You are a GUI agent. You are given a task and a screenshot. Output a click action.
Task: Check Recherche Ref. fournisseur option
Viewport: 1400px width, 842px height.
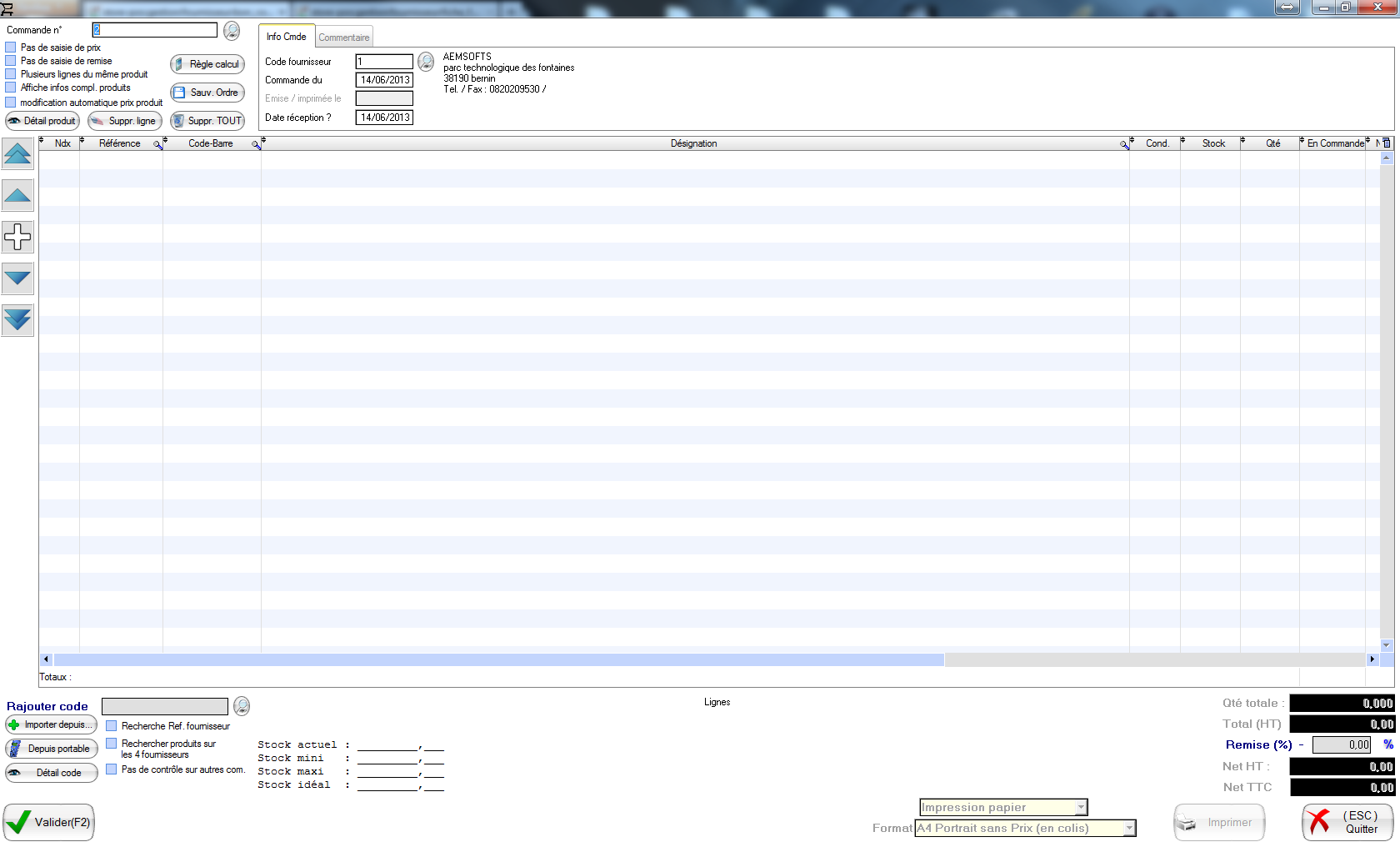(x=112, y=726)
